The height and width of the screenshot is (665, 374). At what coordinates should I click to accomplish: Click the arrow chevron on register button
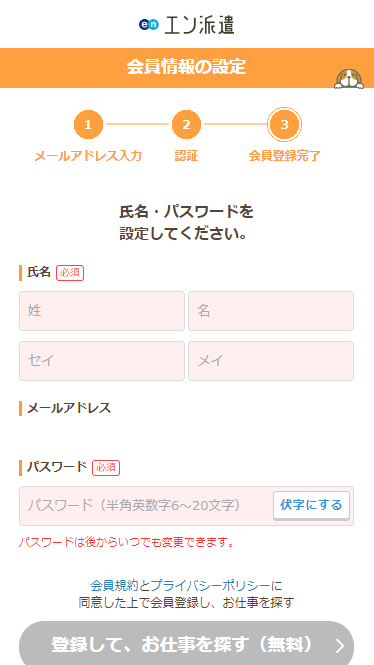point(340,645)
